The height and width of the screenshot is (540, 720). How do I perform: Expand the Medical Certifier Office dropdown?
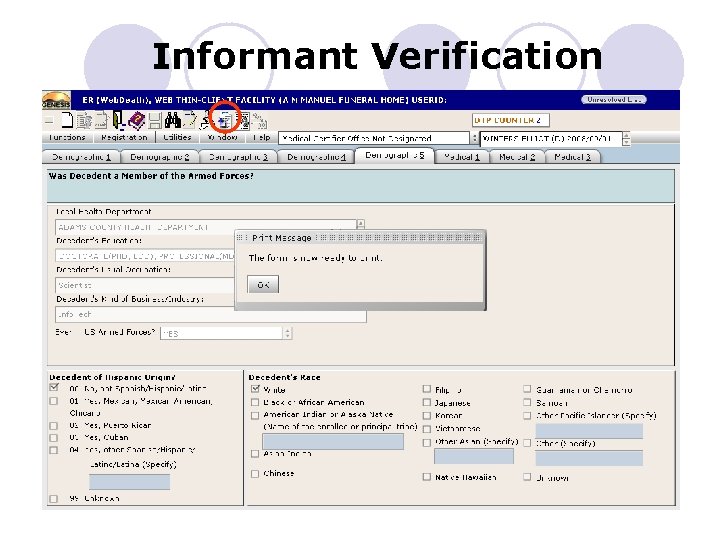tap(474, 138)
